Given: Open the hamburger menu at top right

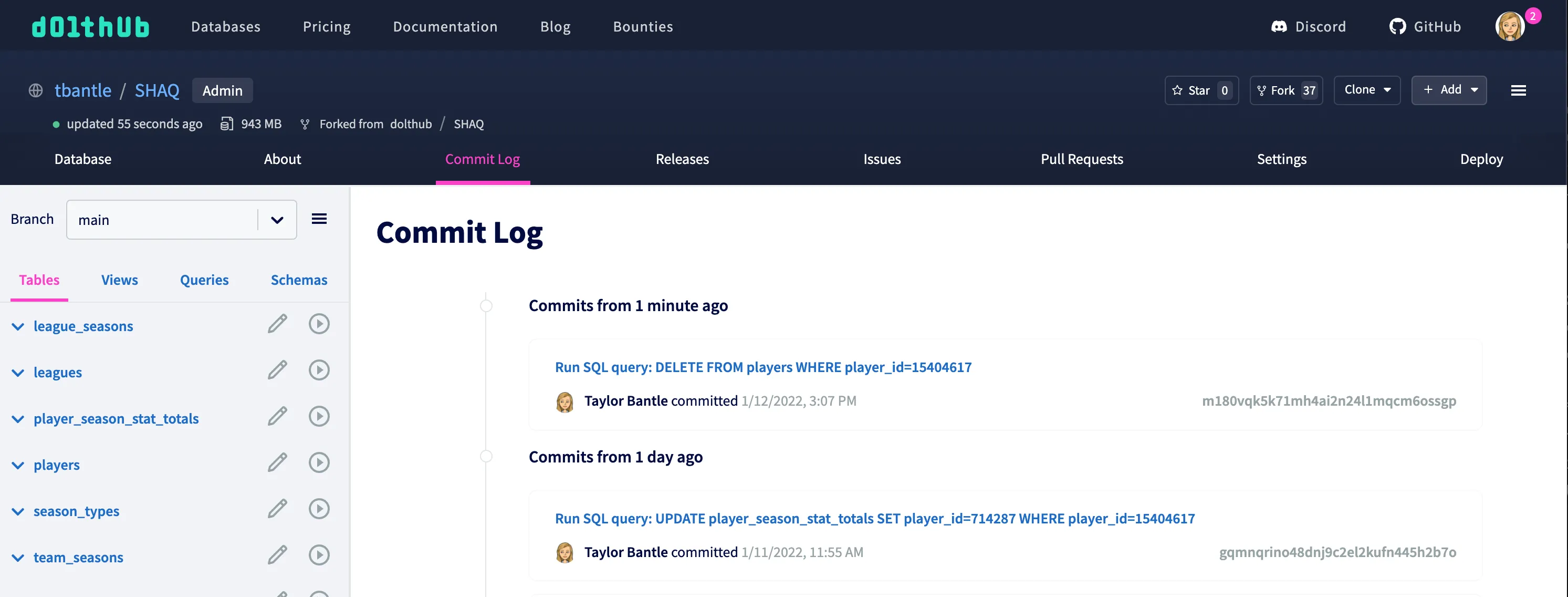Looking at the screenshot, I should coord(1519,90).
